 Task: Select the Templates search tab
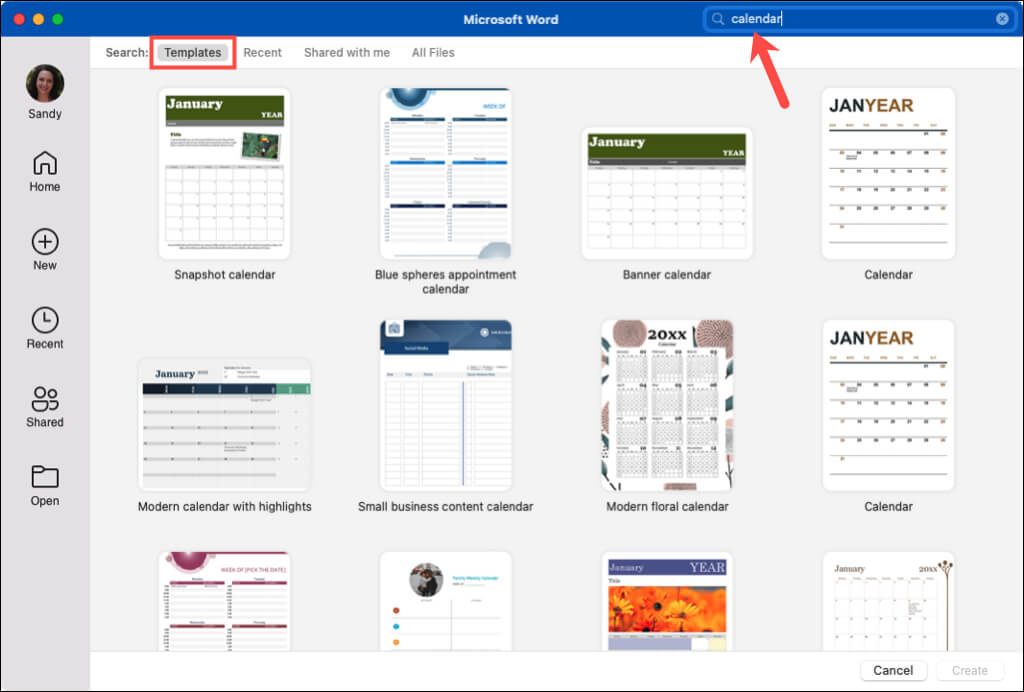pos(193,52)
